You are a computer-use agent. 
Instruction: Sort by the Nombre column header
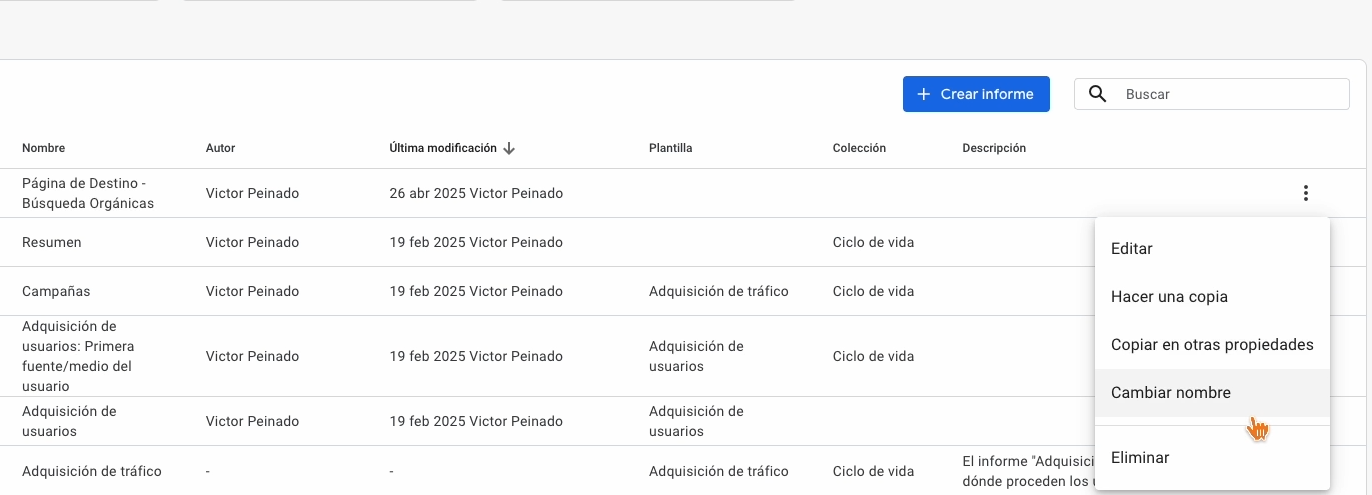pyautogui.click(x=43, y=148)
